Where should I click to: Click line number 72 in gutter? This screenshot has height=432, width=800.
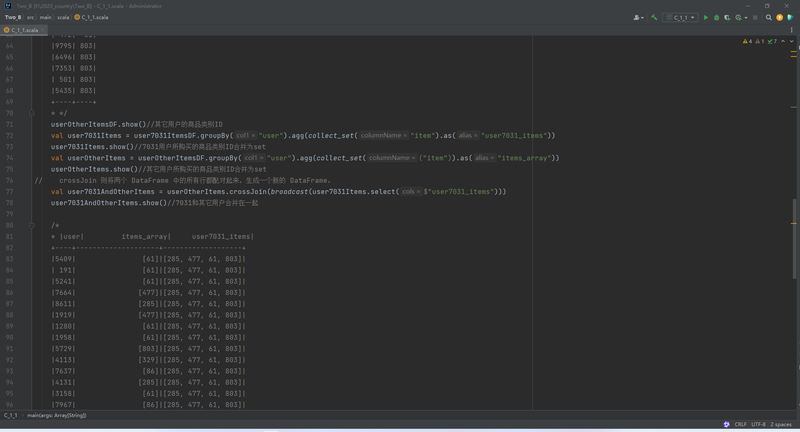click(10, 136)
